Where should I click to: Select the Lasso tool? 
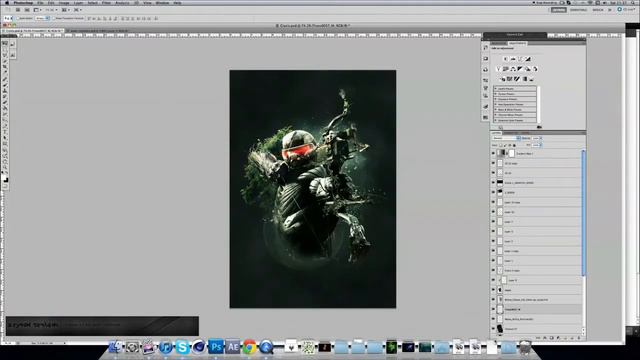tap(5, 55)
